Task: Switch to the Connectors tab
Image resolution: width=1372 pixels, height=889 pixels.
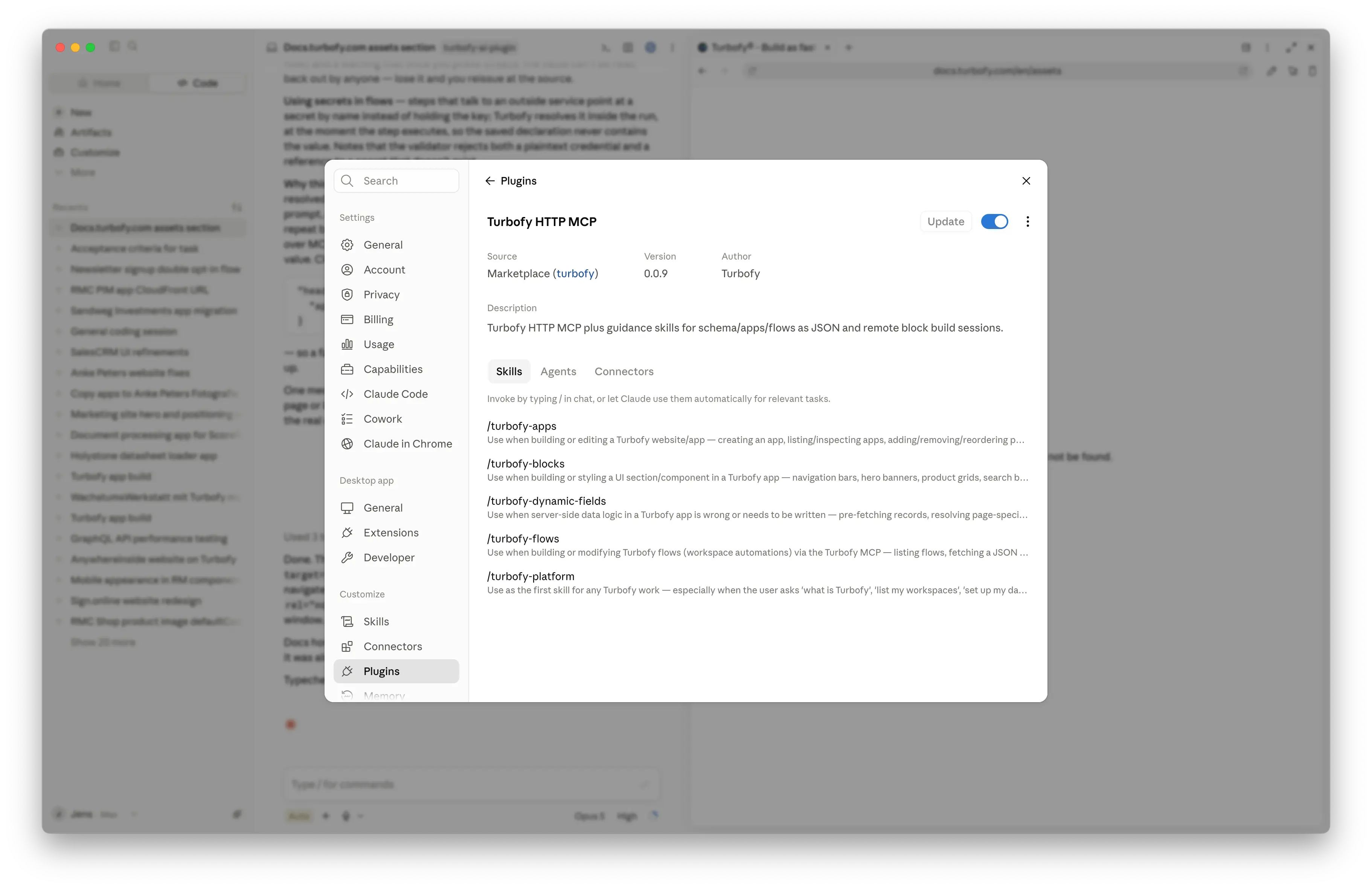Action: pyautogui.click(x=624, y=371)
